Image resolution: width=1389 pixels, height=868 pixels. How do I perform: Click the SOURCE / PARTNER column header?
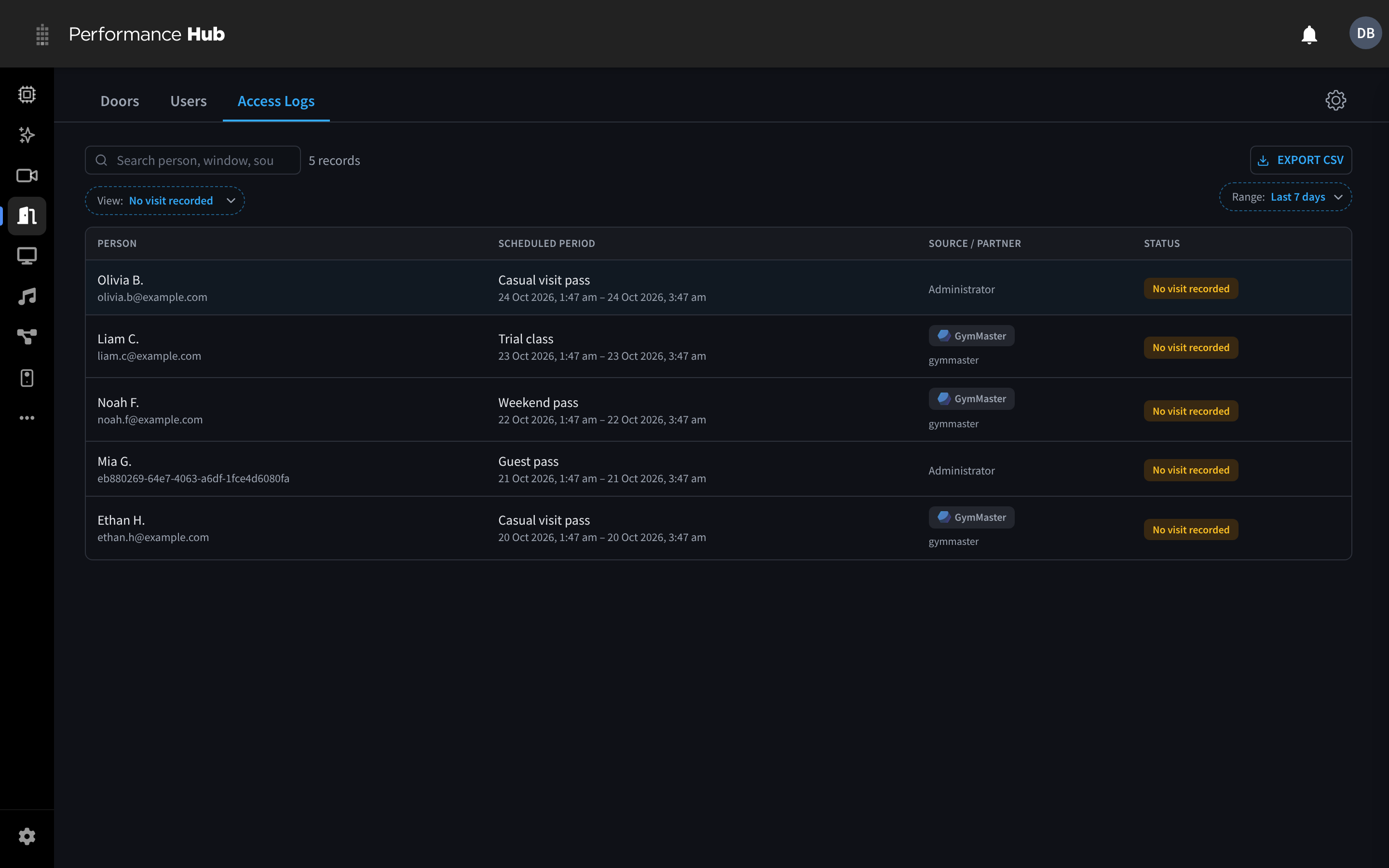[x=975, y=244]
